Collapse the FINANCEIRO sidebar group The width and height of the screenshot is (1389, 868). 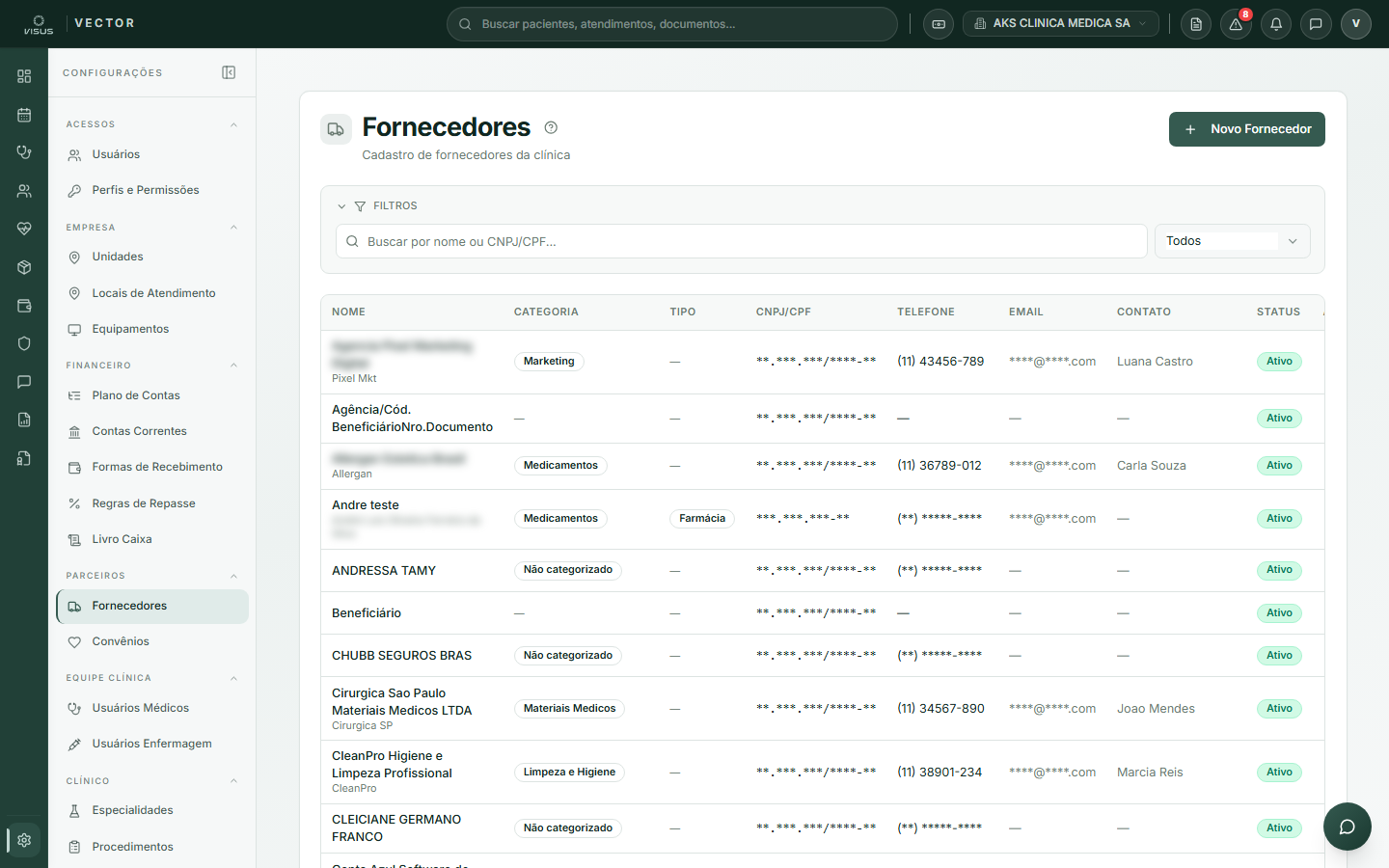pos(152,366)
